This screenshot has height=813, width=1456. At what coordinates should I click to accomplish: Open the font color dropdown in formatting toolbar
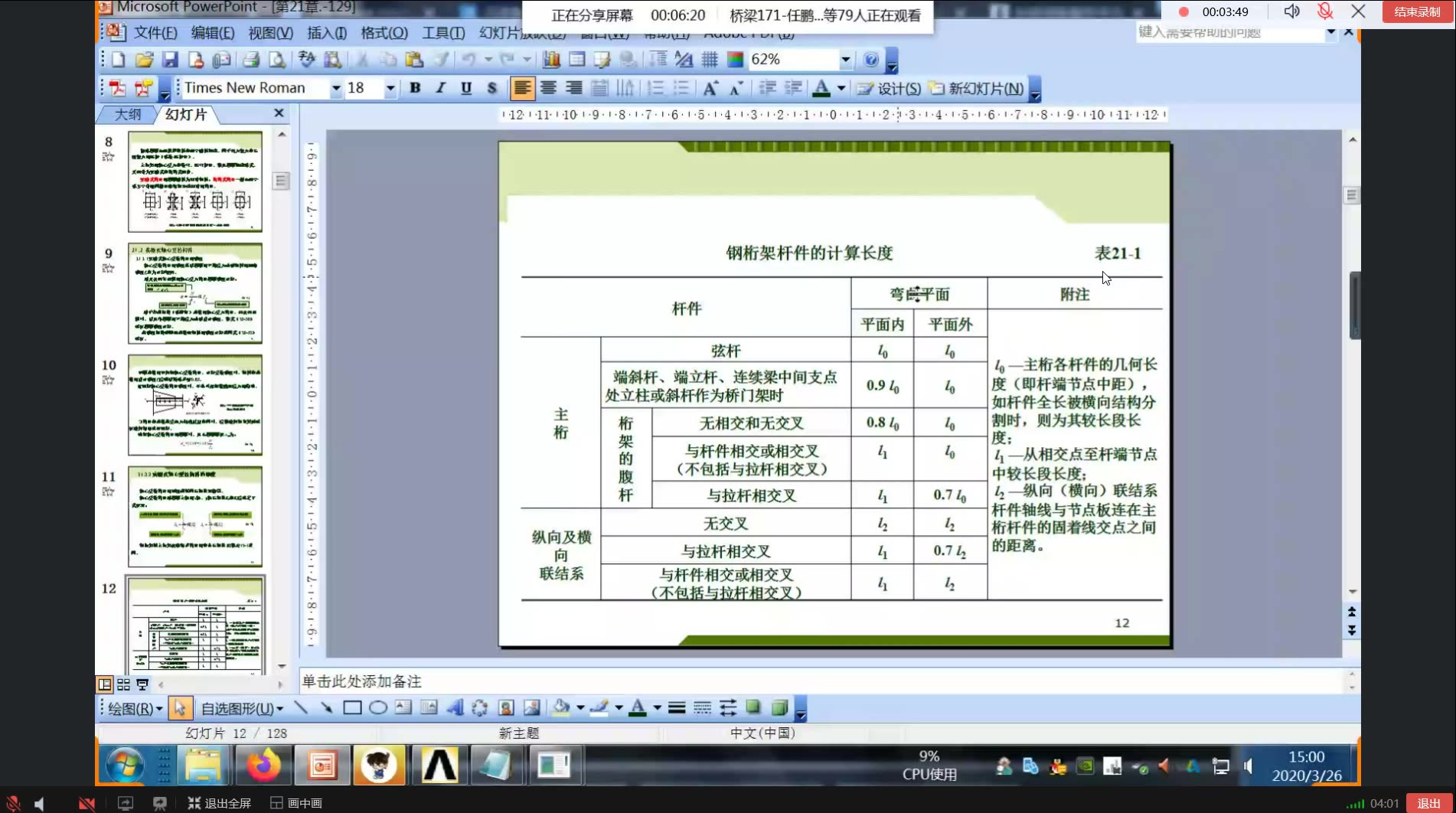point(841,88)
